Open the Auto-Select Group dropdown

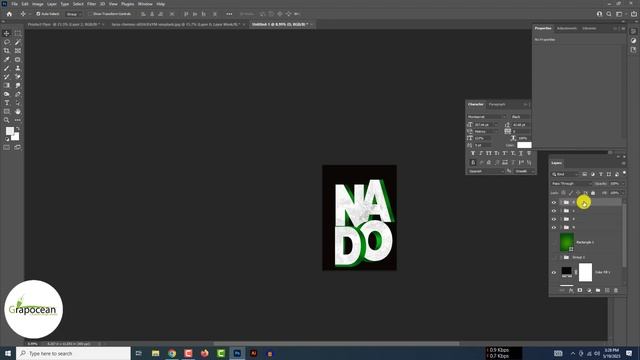pos(73,14)
